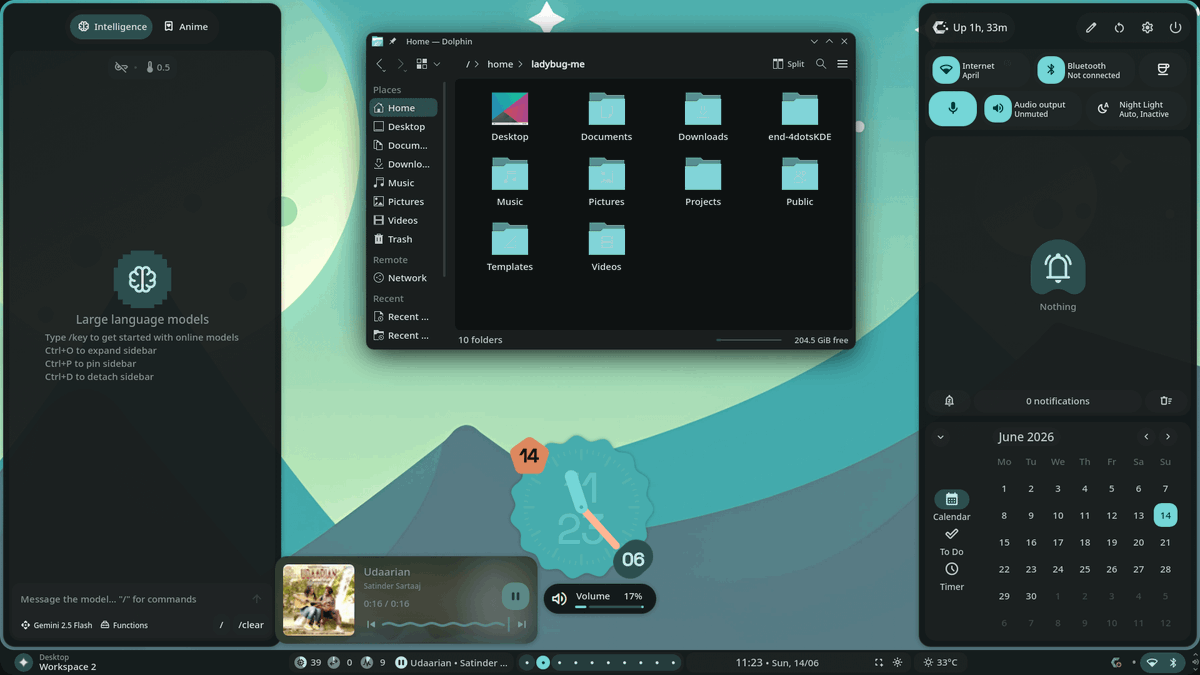Click the 33°C weather indicator
Screen dimensions: 1200x675
click(x=940, y=662)
